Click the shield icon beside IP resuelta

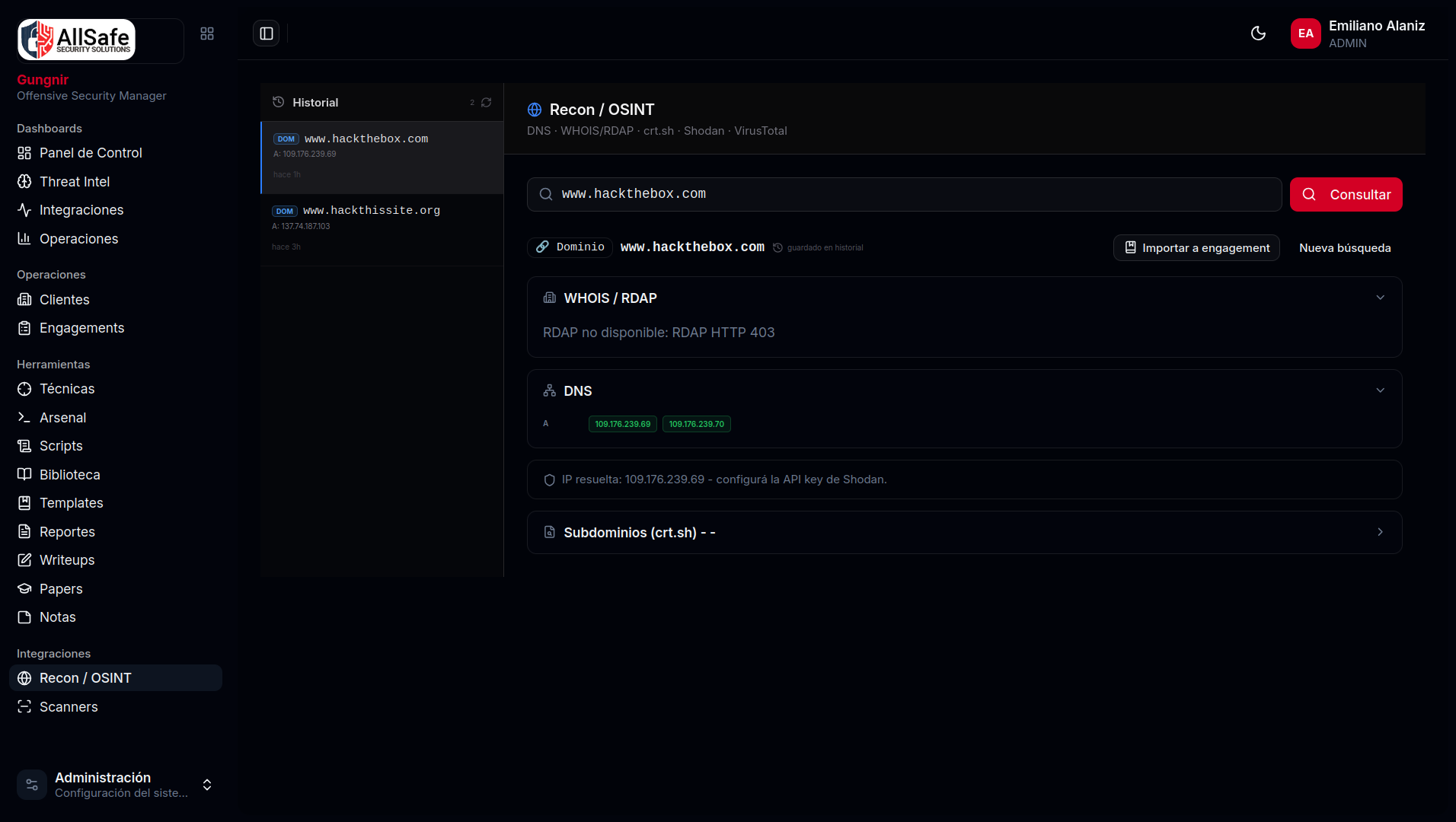(x=550, y=480)
